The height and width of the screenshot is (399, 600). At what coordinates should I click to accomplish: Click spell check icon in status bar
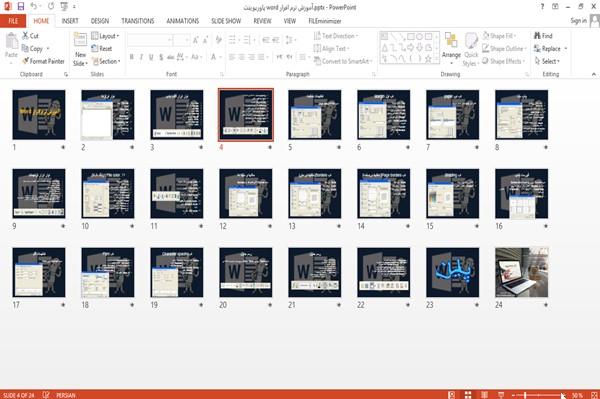[x=46, y=395]
